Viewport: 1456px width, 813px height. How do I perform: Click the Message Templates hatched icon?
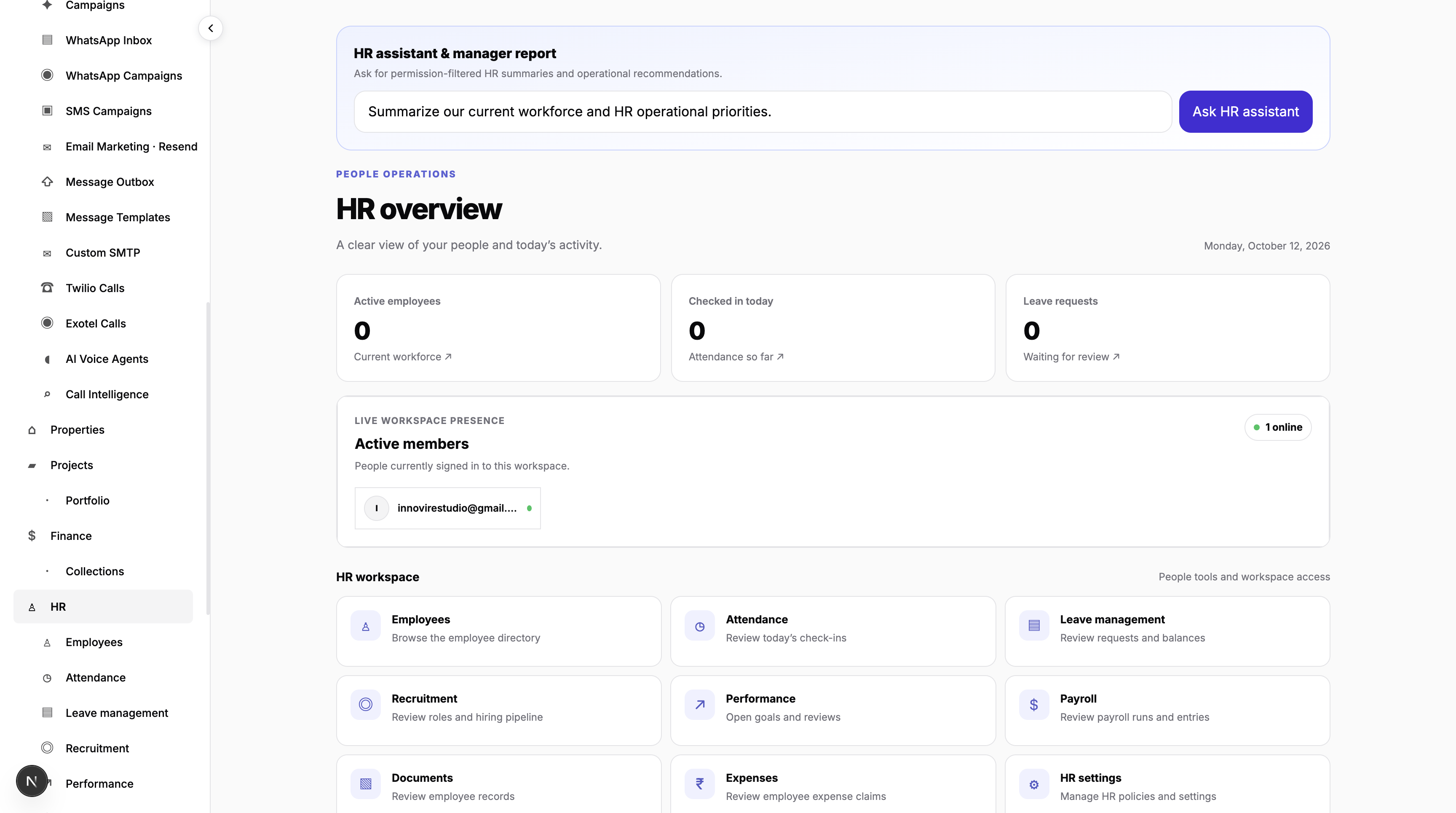tap(48, 217)
